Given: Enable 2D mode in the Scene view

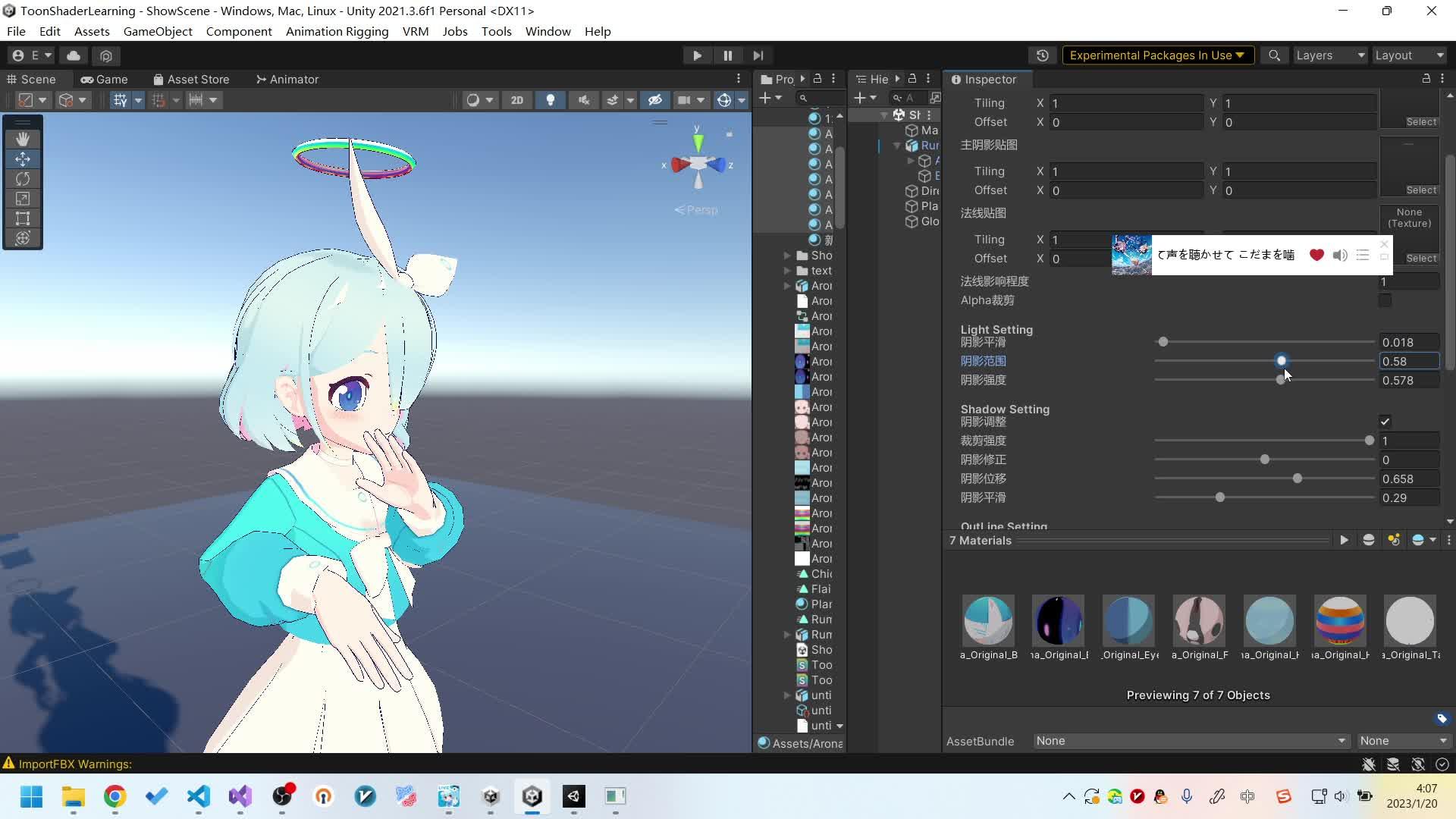Looking at the screenshot, I should coord(517,99).
